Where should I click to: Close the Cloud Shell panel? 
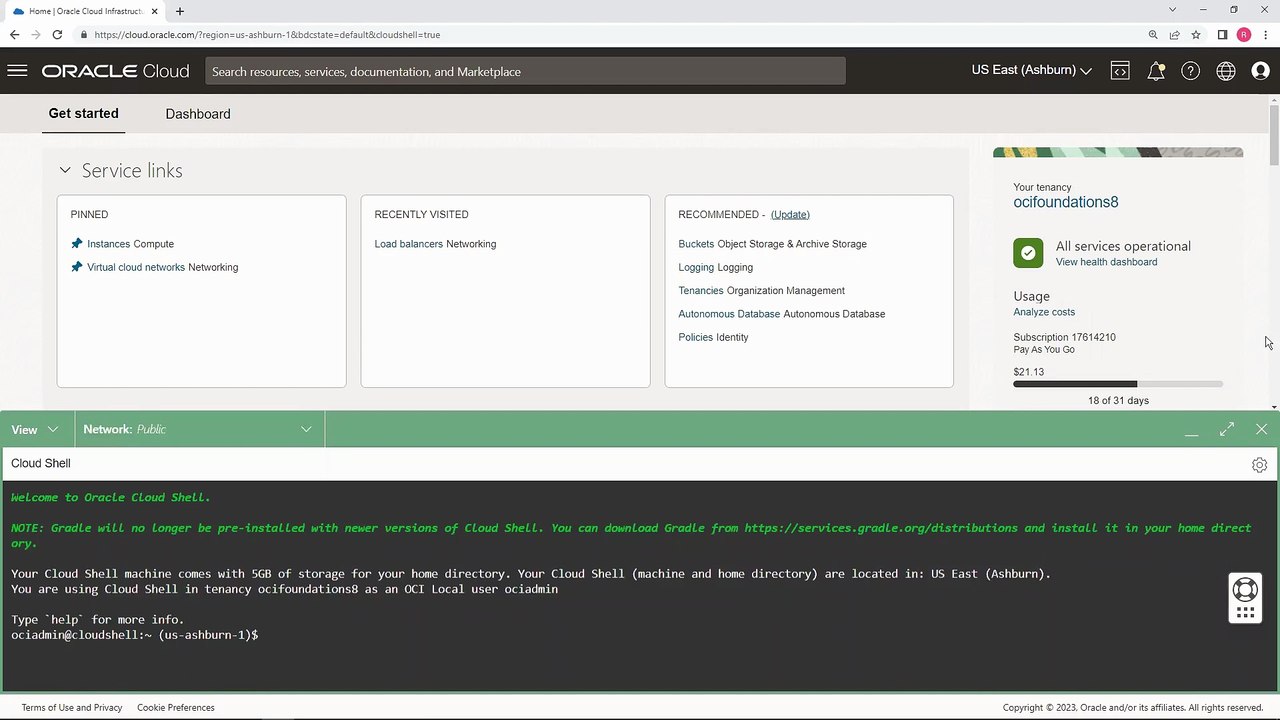click(1262, 429)
